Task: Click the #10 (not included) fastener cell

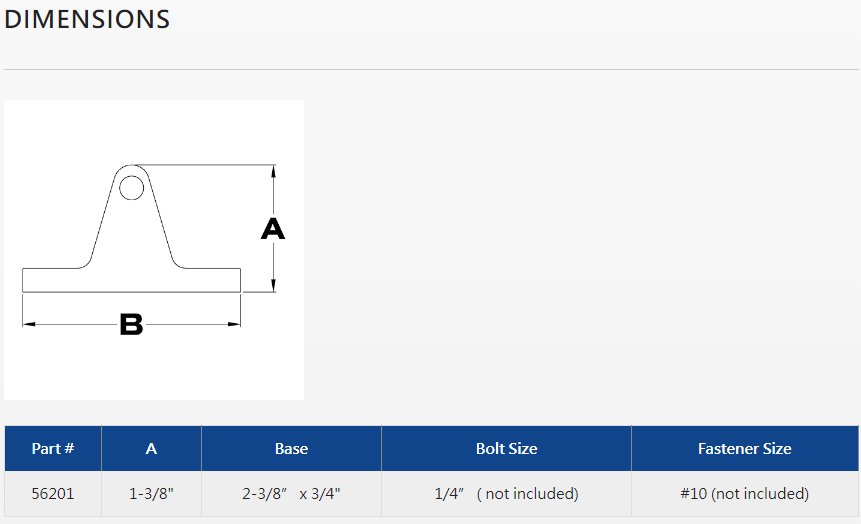Action: [744, 493]
